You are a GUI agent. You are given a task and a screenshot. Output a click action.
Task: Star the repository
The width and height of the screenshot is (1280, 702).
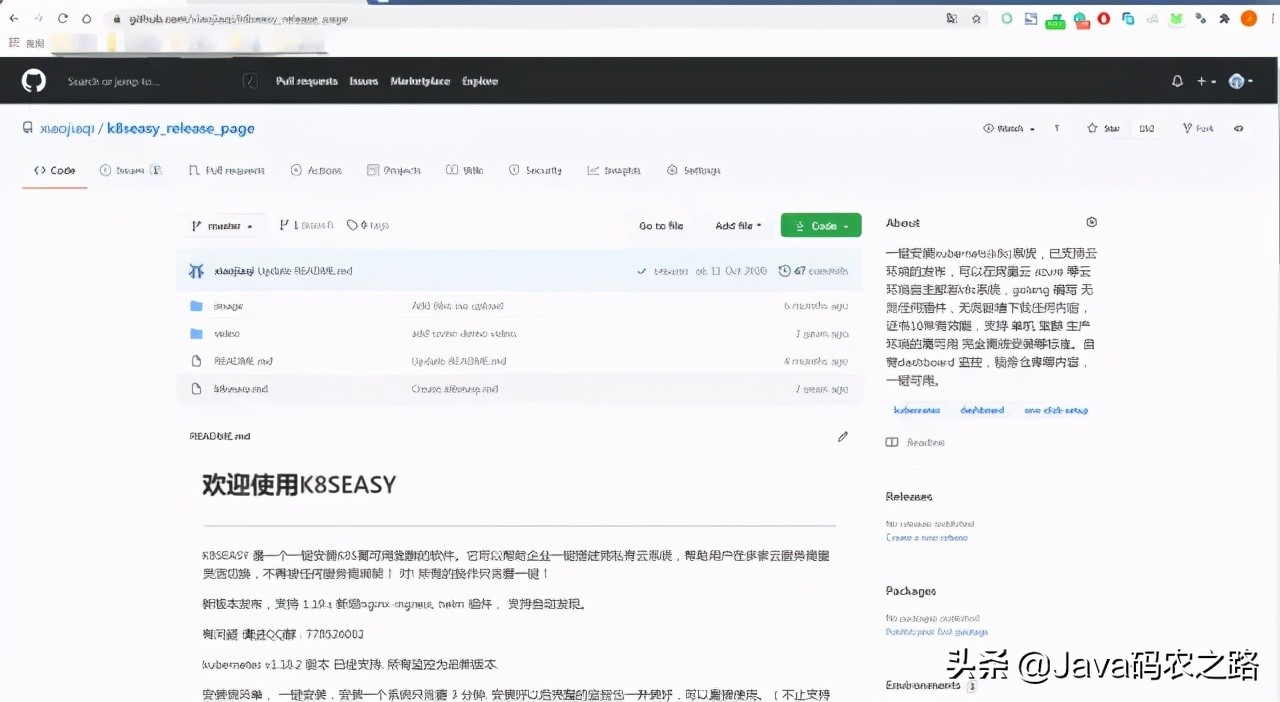point(1103,128)
